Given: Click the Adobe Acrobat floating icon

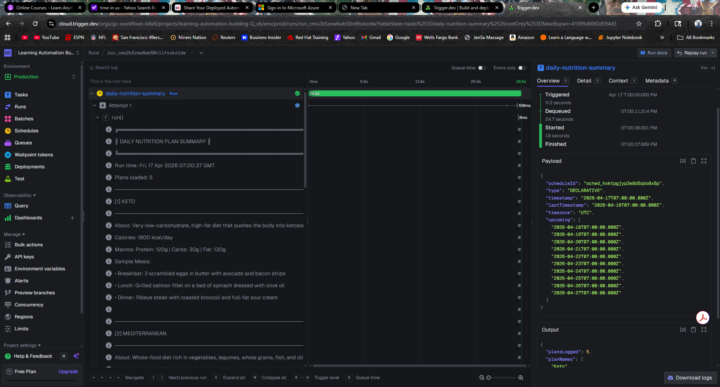Looking at the screenshot, I should coord(703,318).
